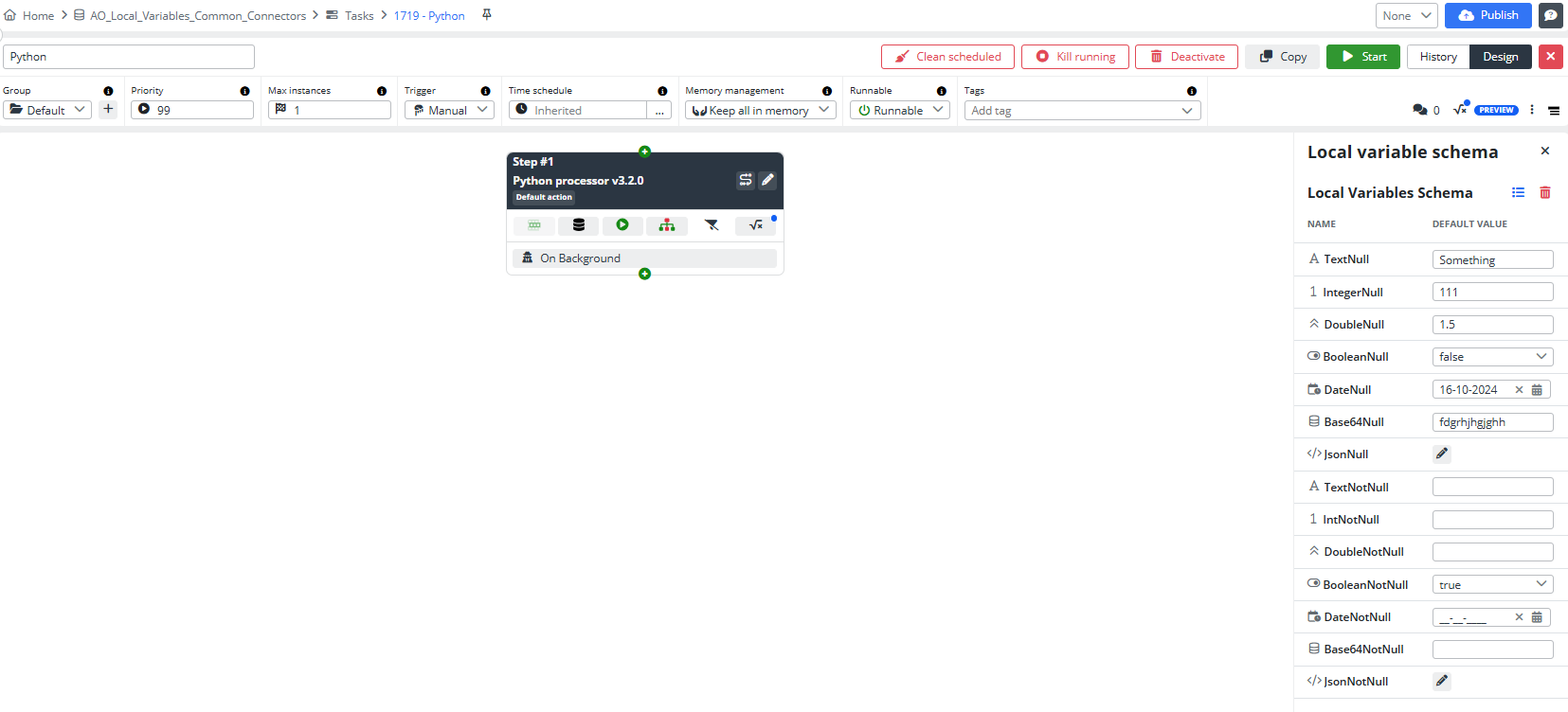Go to Tasks in the breadcrumb
Image resolution: width=1568 pixels, height=712 pixels.
click(358, 16)
